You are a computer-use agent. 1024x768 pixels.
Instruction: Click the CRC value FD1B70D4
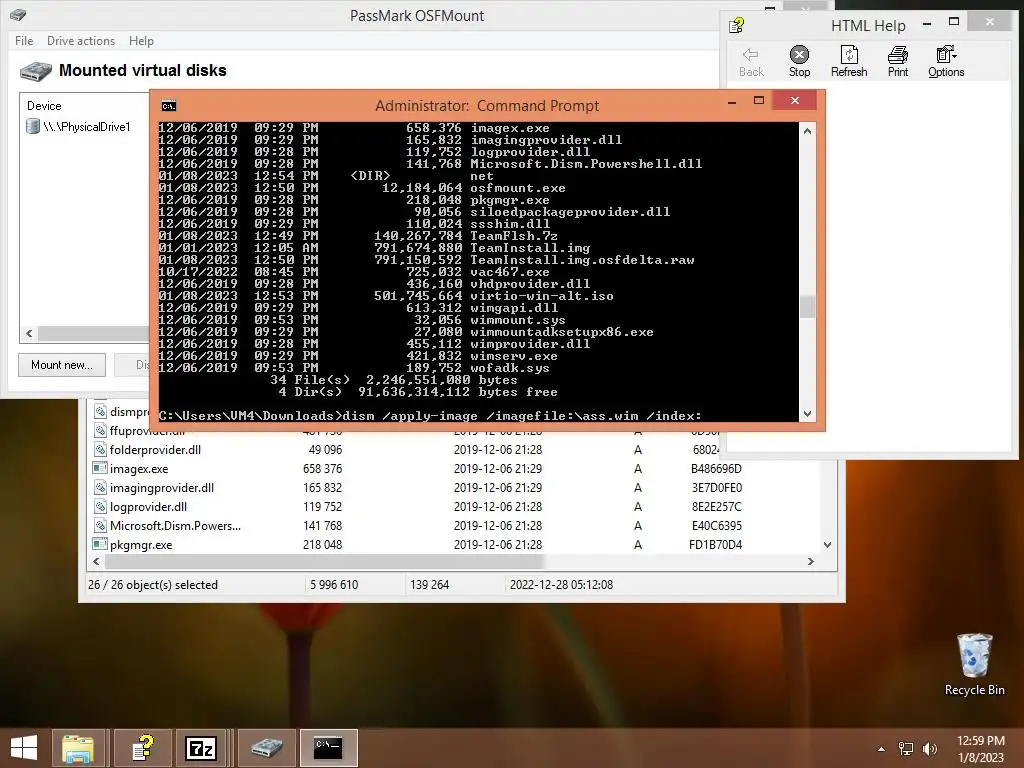click(x=716, y=544)
